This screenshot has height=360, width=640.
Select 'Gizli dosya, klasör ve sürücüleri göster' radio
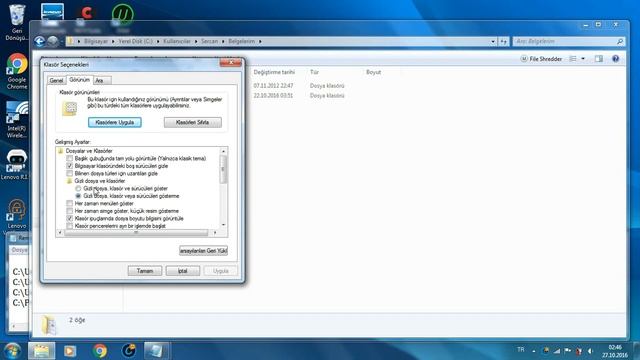pyautogui.click(x=78, y=189)
